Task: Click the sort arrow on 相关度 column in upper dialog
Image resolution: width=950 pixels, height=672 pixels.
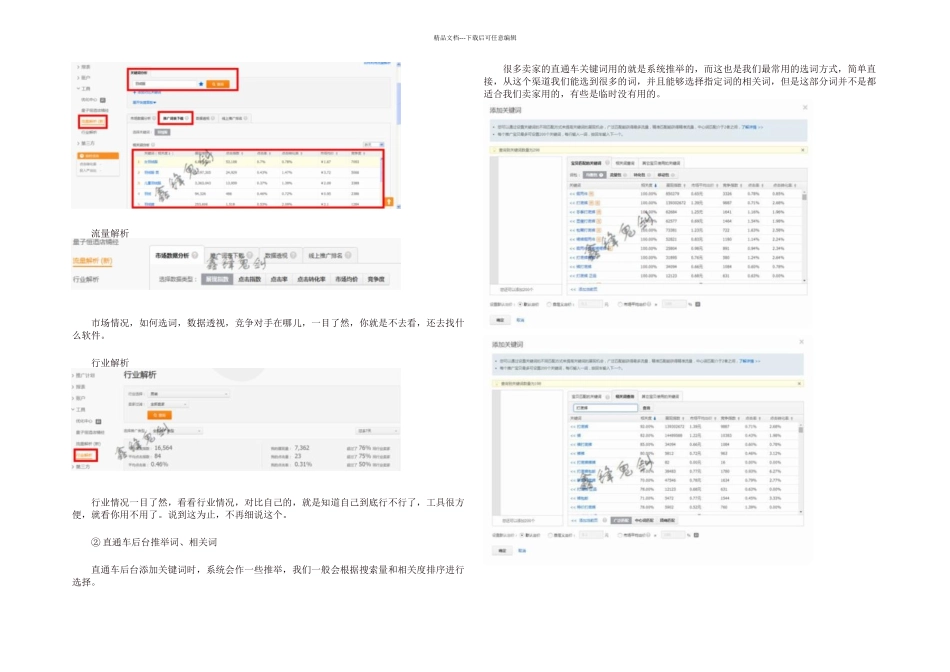Action: (x=656, y=185)
